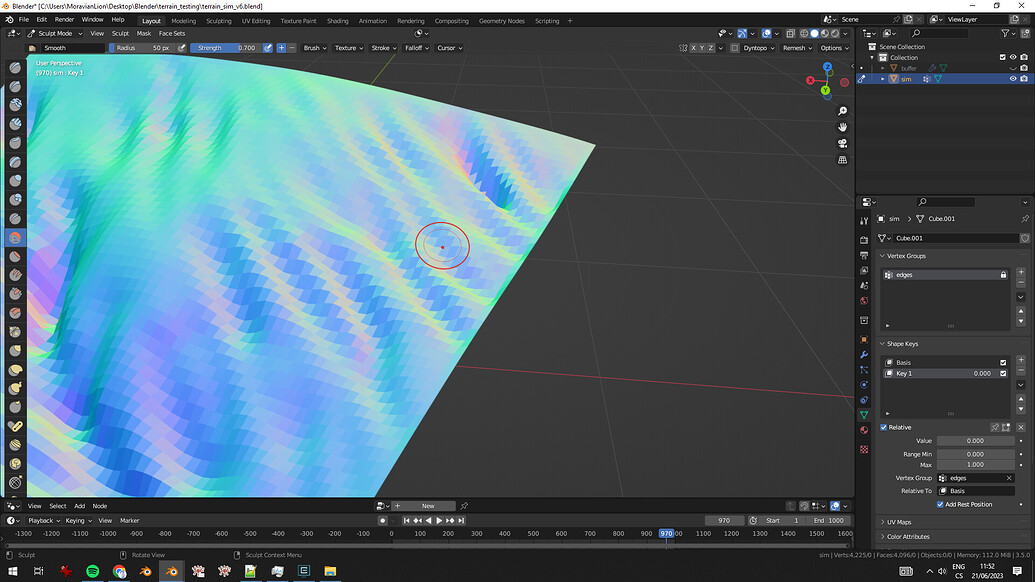Viewport: 1035px width, 582px height.
Task: Enable the Dyntopo checkbox in header
Action: click(735, 48)
